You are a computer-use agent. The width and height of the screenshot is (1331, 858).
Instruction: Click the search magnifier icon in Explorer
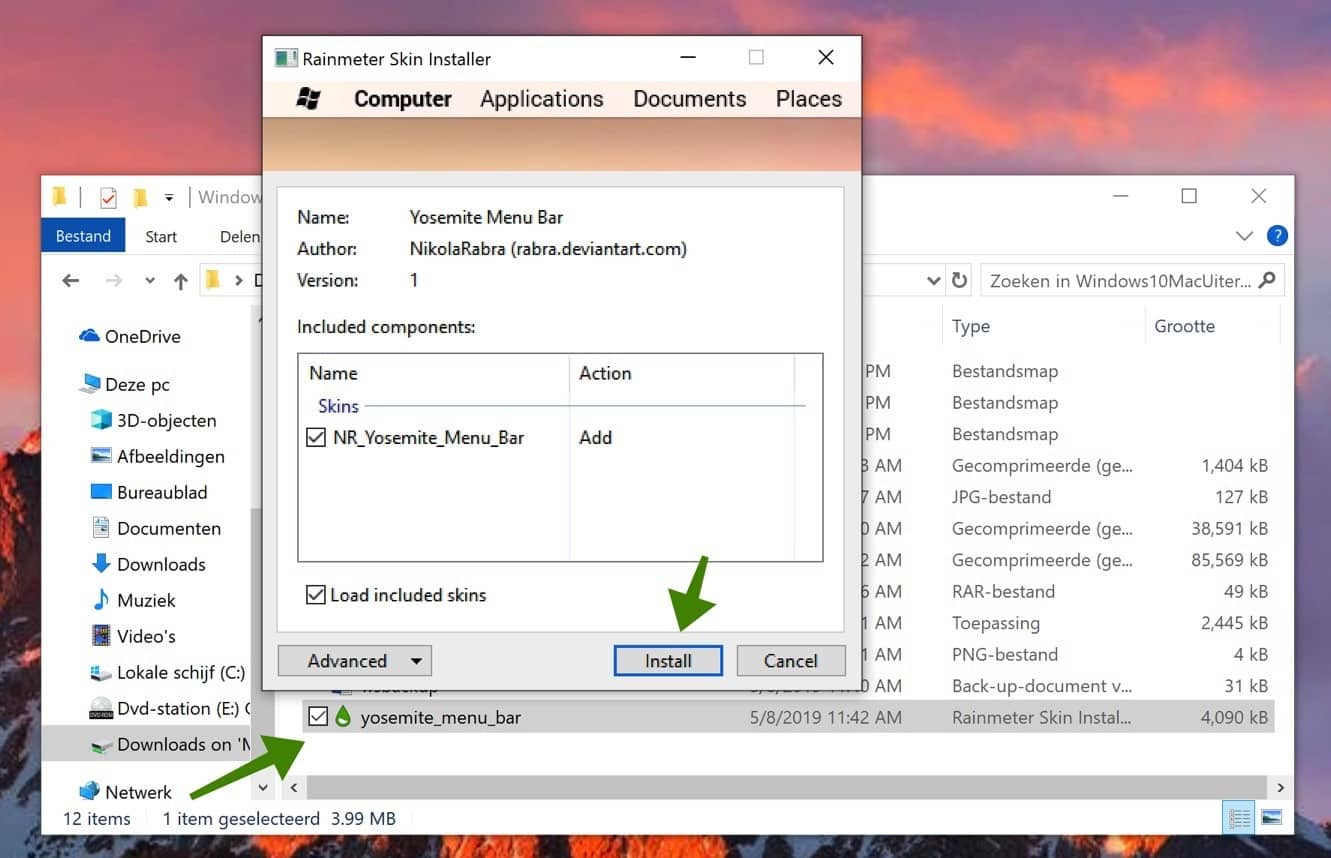[x=1267, y=281]
